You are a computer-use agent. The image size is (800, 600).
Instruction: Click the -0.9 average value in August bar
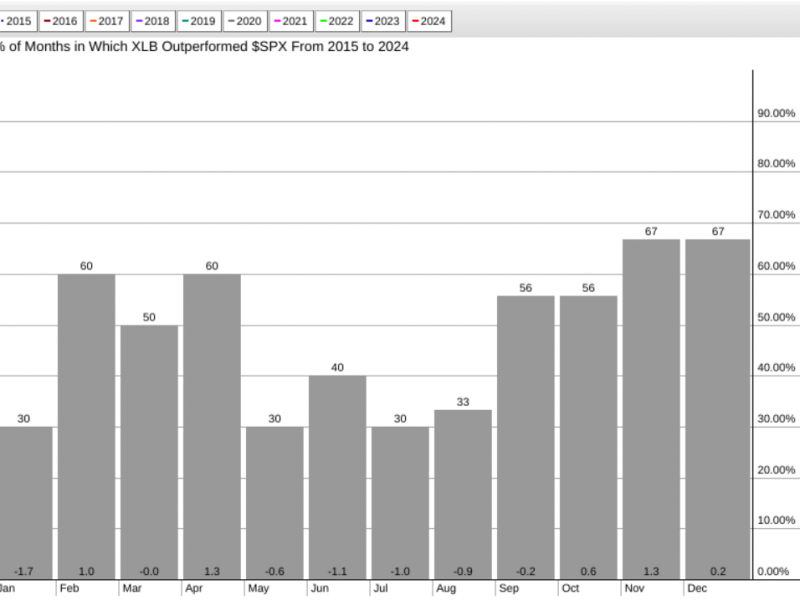[463, 571]
